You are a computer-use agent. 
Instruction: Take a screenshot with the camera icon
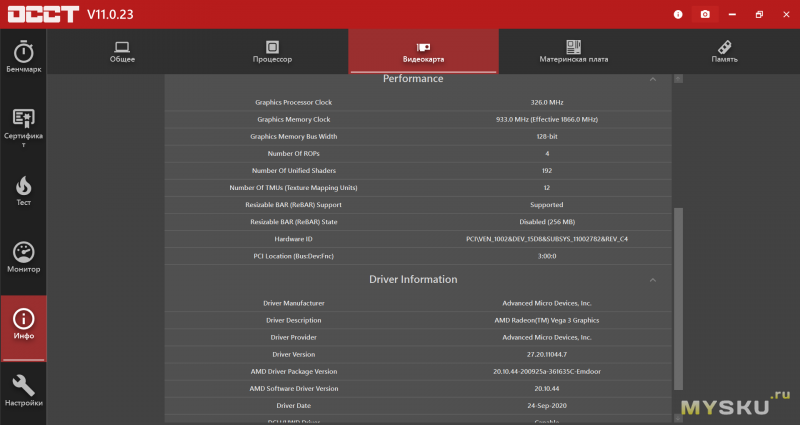click(x=705, y=14)
